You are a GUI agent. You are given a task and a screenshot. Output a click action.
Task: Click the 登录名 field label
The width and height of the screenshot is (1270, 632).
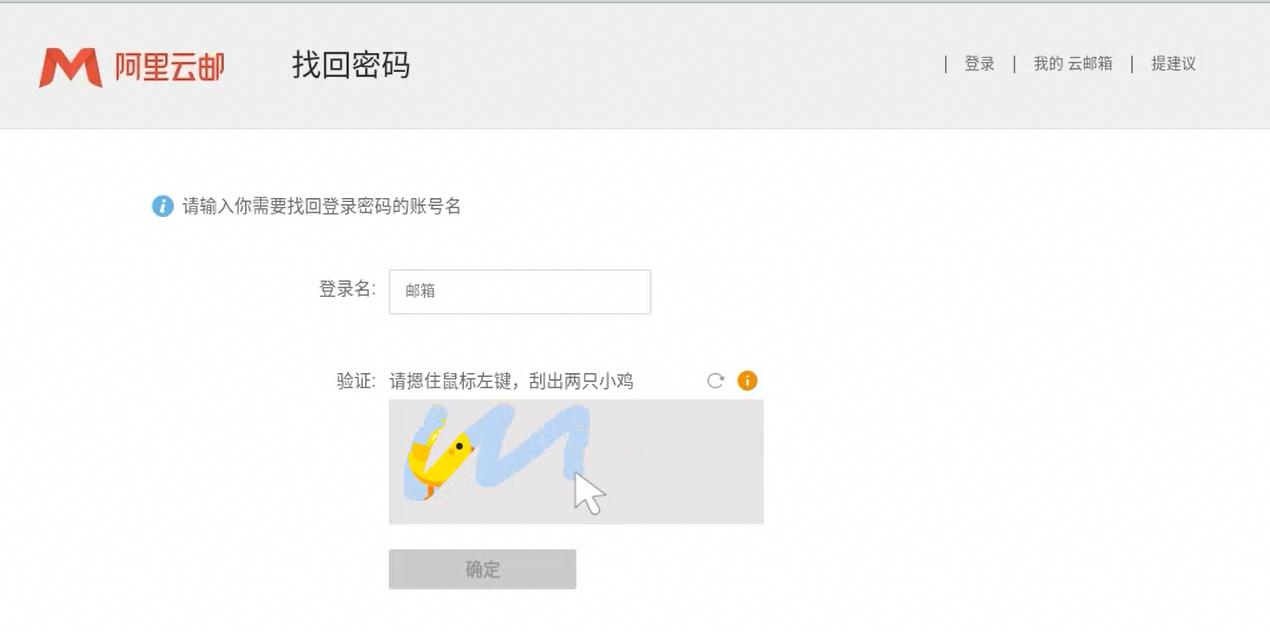point(347,291)
